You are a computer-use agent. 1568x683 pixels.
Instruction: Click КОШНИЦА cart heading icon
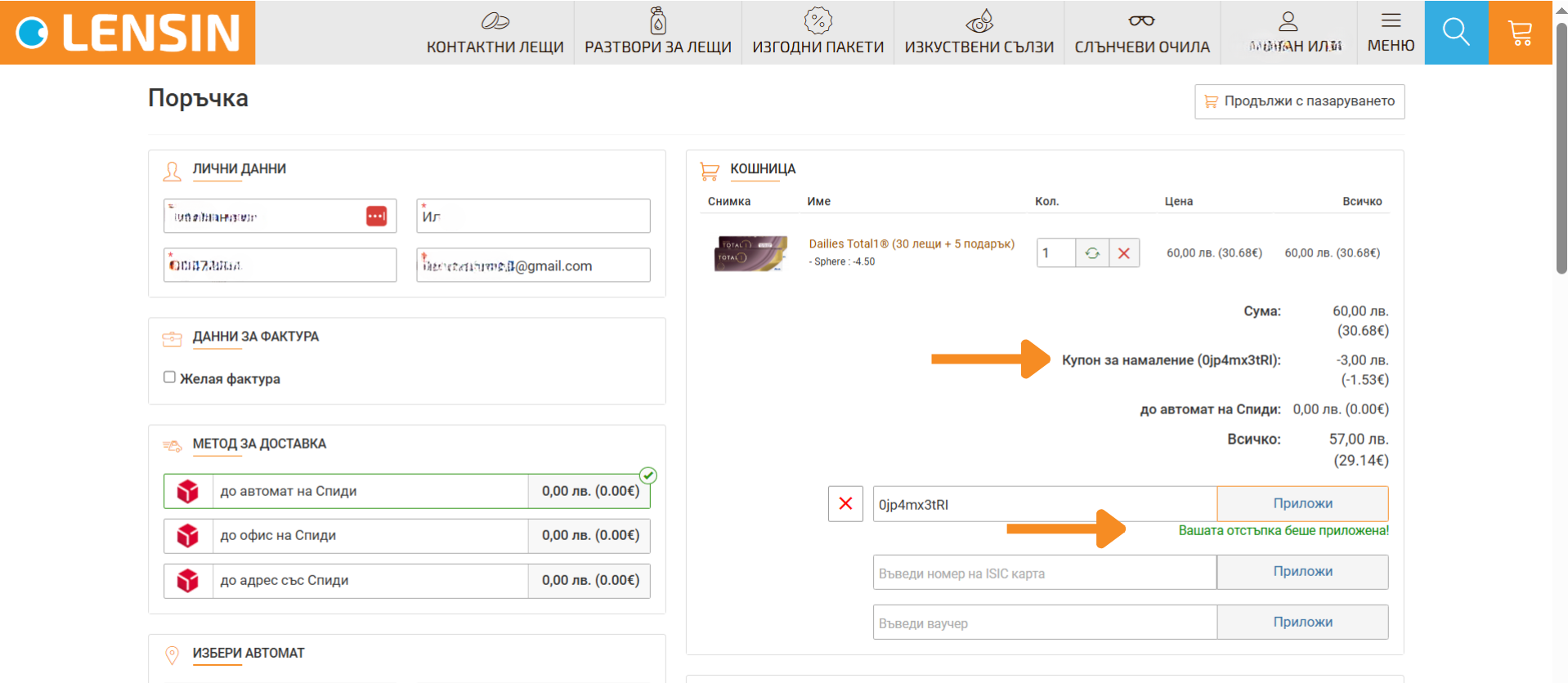pos(710,172)
